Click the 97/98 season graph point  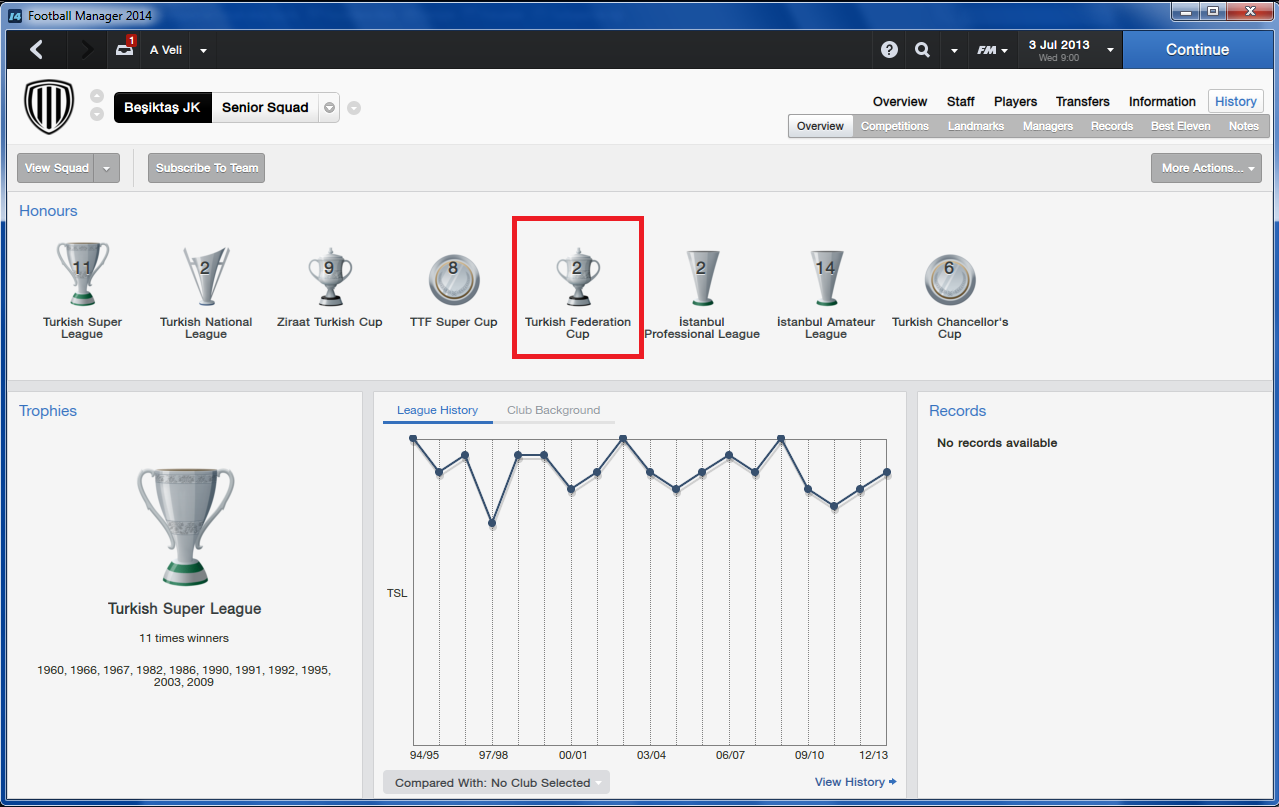pyautogui.click(x=492, y=523)
